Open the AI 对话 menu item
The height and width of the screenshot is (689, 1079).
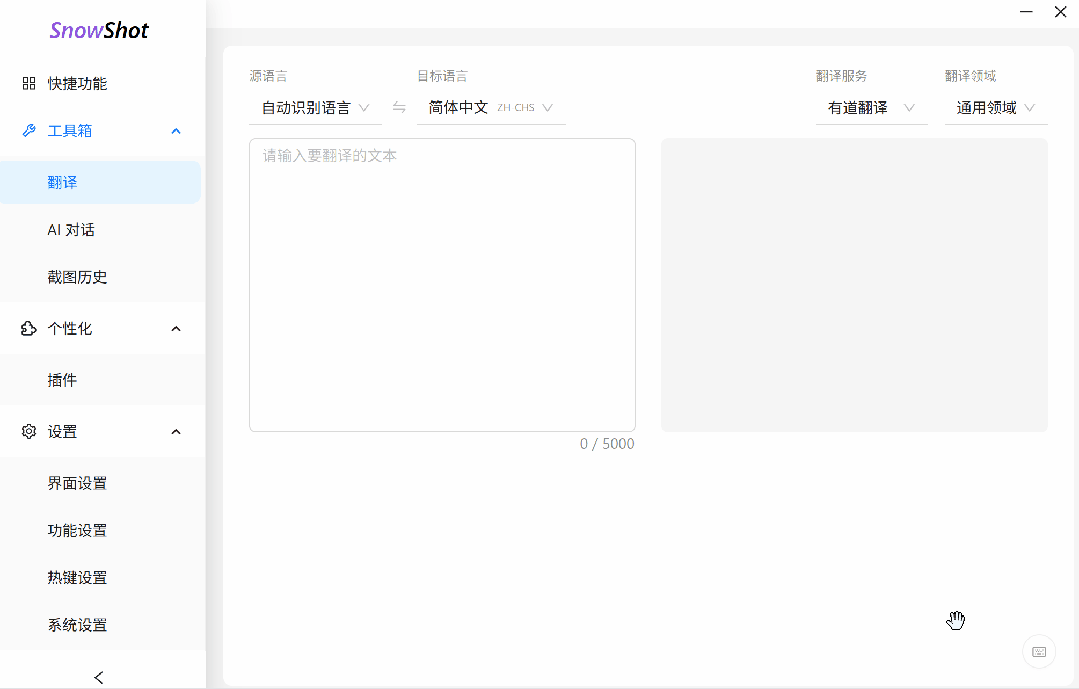(x=100, y=230)
